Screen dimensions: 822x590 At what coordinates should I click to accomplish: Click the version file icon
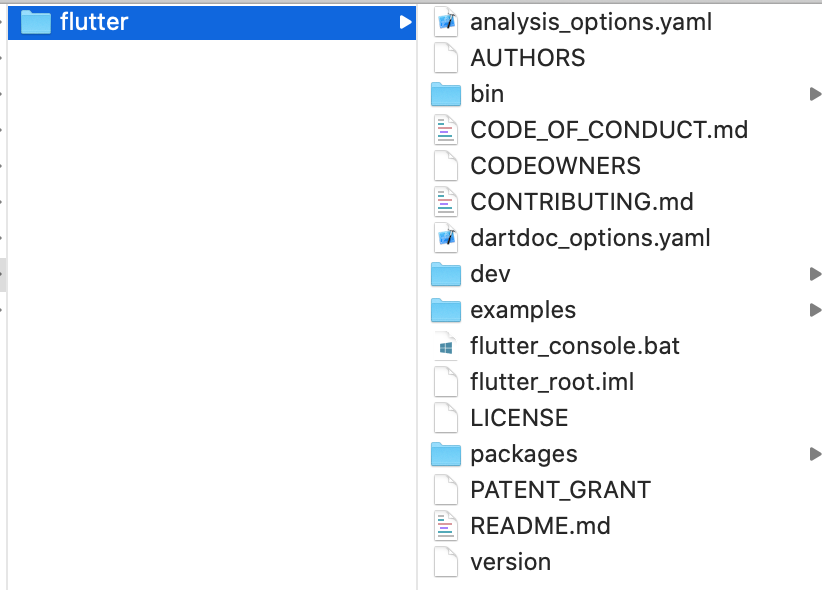(x=446, y=562)
